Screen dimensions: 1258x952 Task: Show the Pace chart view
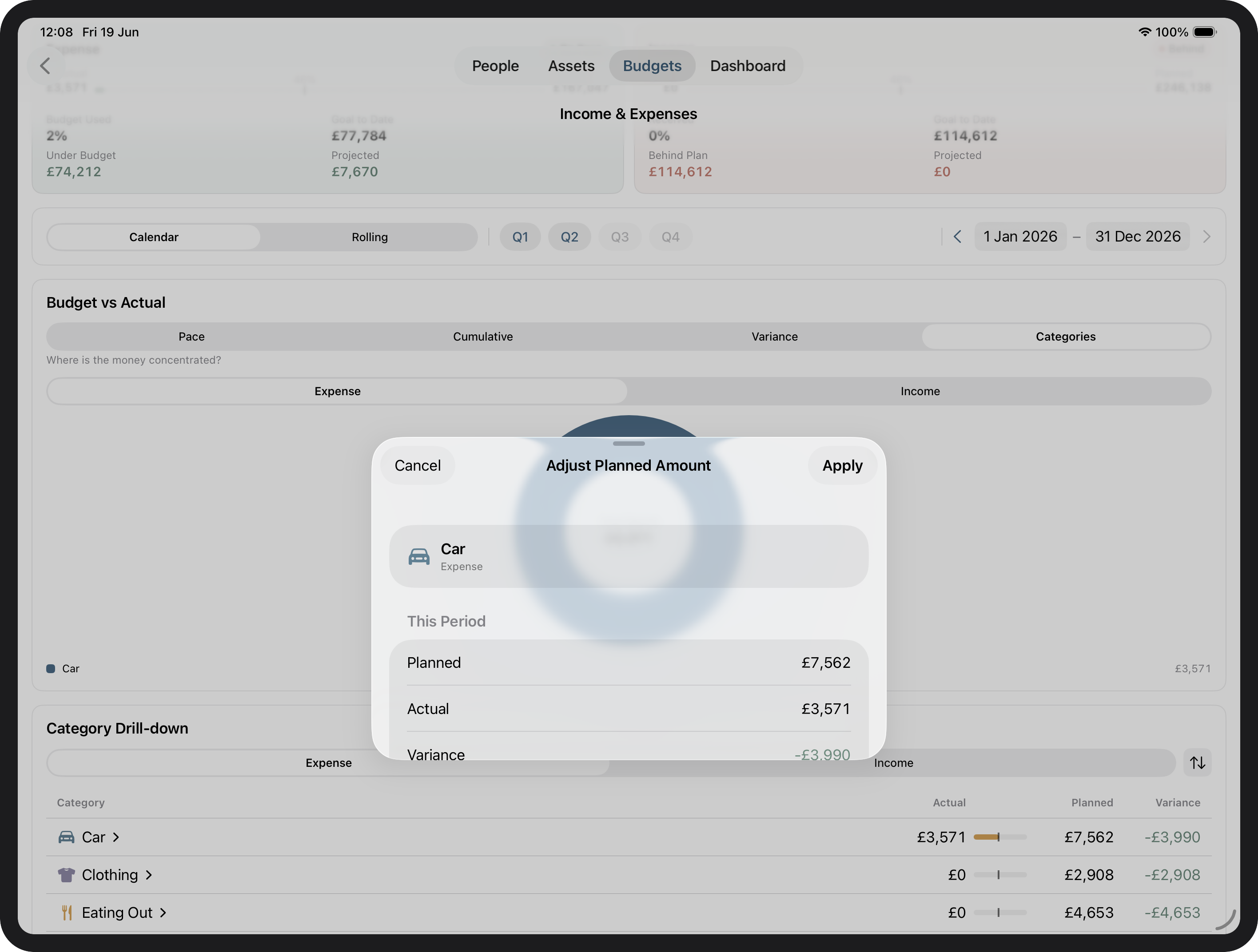pyautogui.click(x=191, y=337)
